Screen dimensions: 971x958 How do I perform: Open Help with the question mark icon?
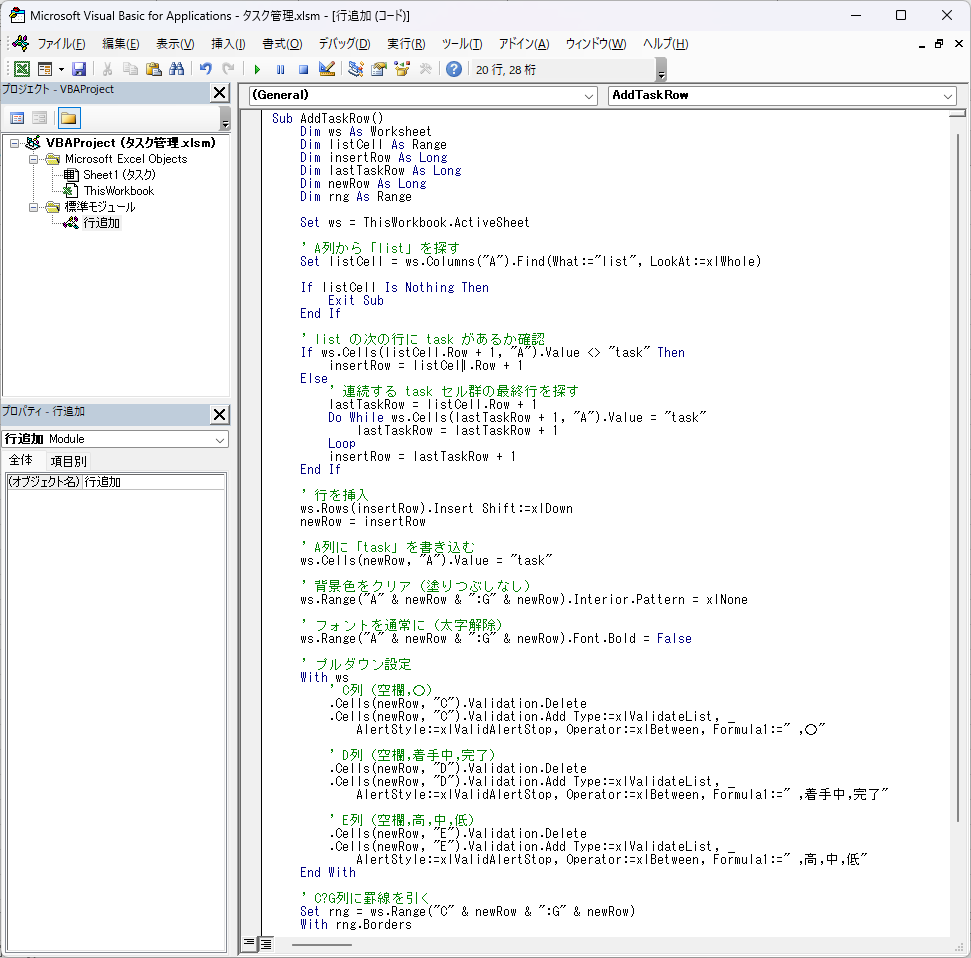pyautogui.click(x=454, y=69)
